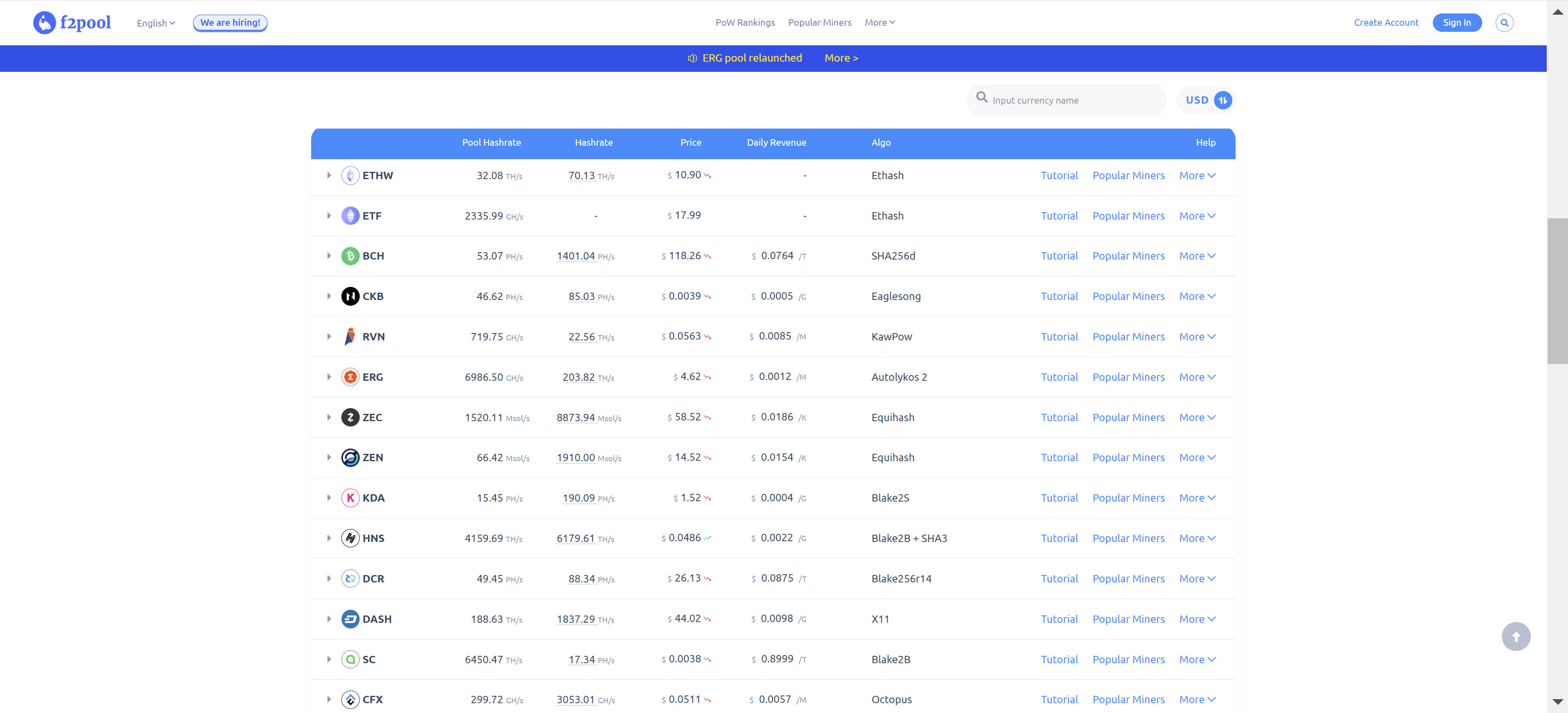Click the ETF coin icon
The image size is (1568, 713).
pos(350,215)
